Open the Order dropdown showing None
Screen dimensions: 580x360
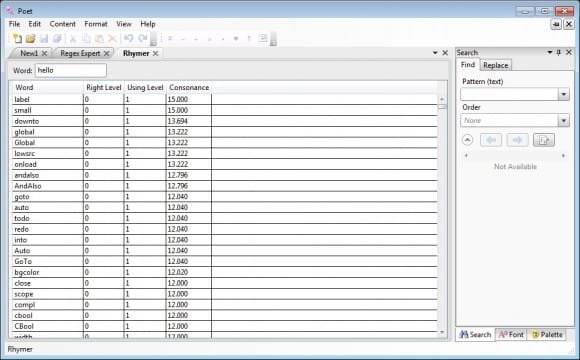pyautogui.click(x=515, y=120)
